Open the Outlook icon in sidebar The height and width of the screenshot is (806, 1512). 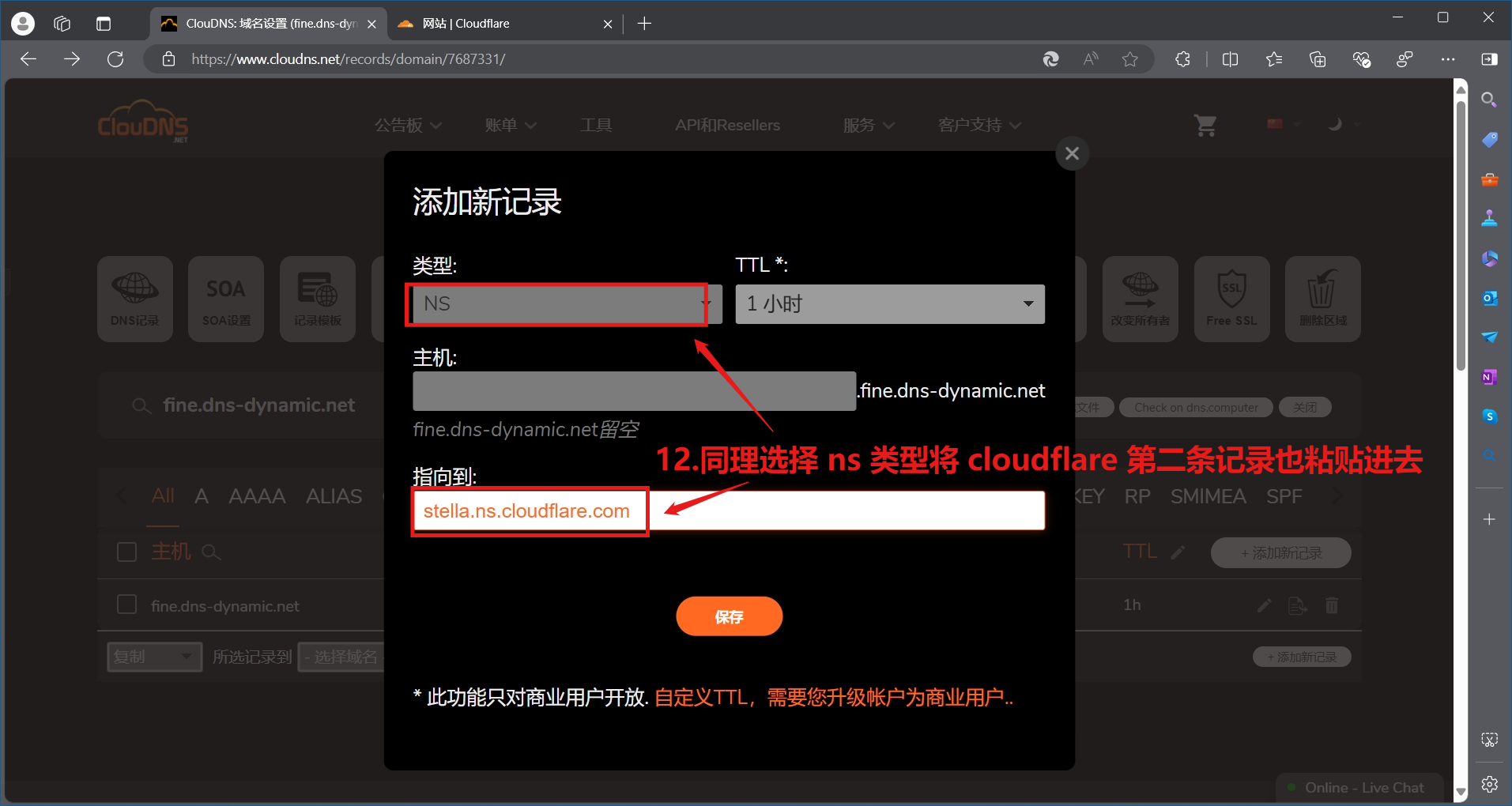pos(1489,298)
